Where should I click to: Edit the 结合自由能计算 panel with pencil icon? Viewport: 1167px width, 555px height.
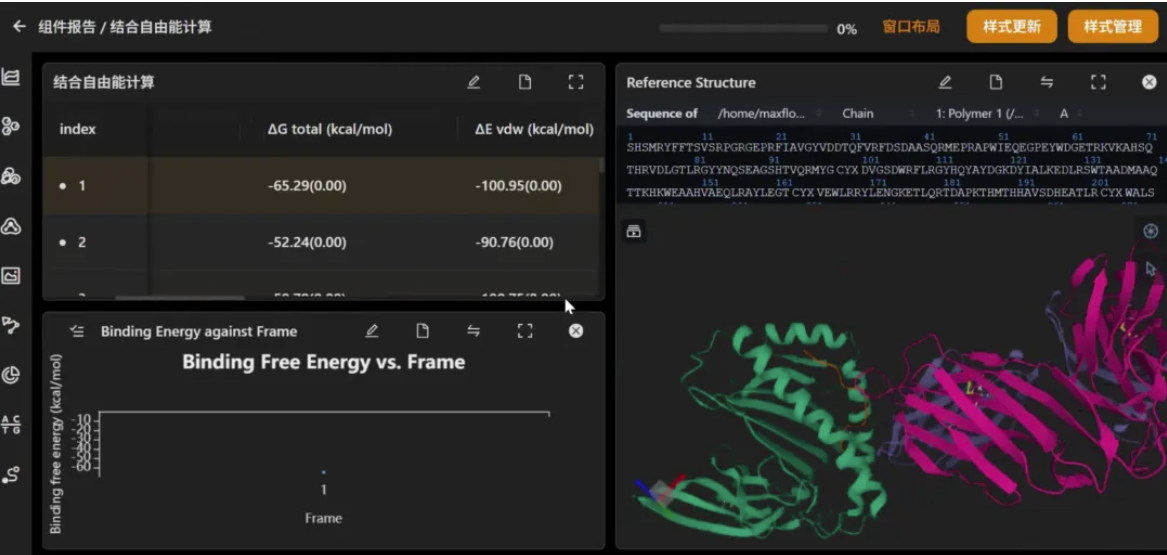tap(473, 83)
